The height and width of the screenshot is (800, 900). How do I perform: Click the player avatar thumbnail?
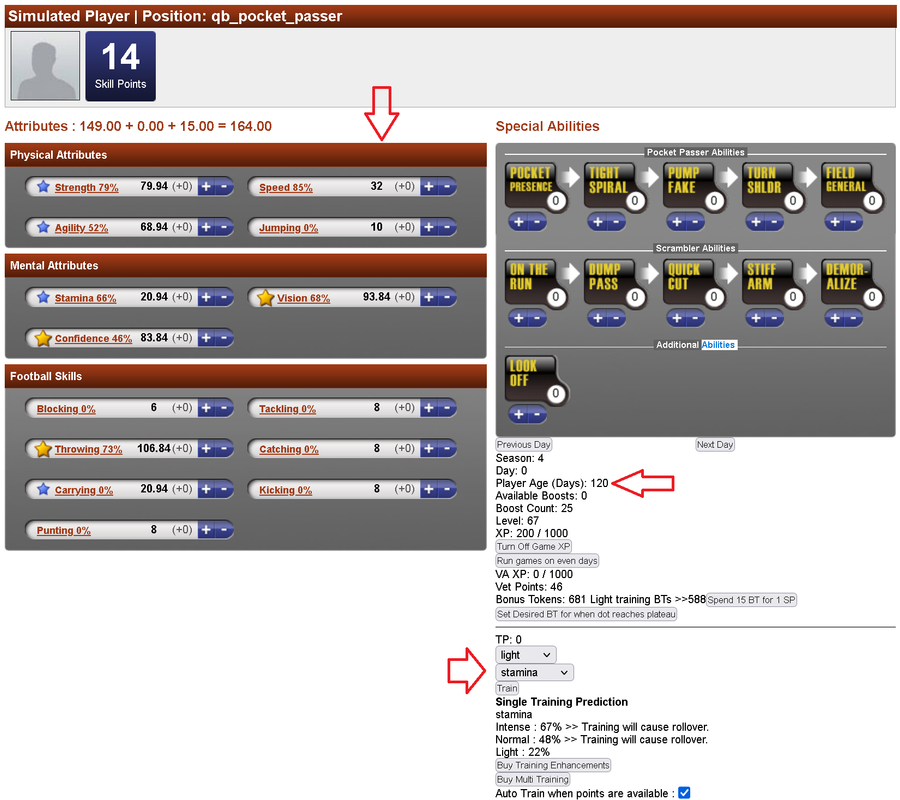(45, 66)
